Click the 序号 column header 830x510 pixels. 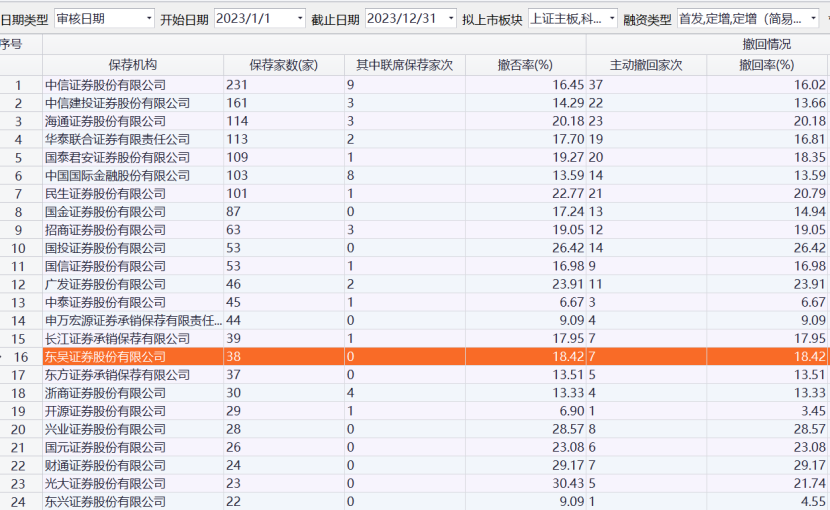click(x=12, y=44)
